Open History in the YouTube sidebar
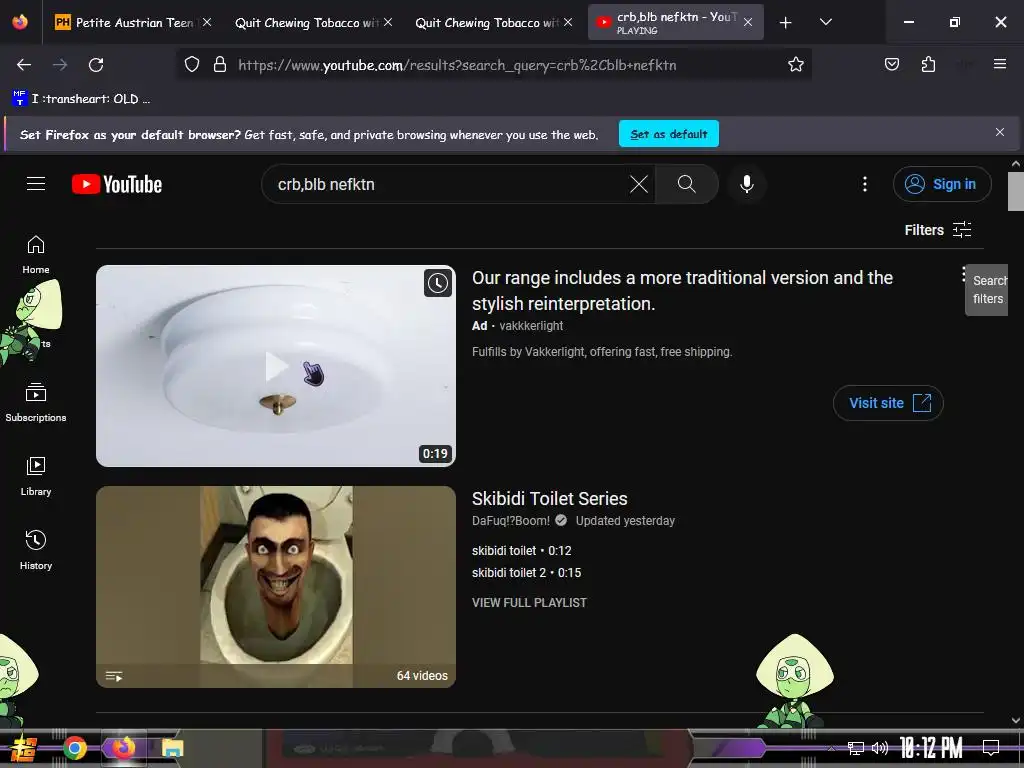Image resolution: width=1024 pixels, height=768 pixels. (36, 551)
